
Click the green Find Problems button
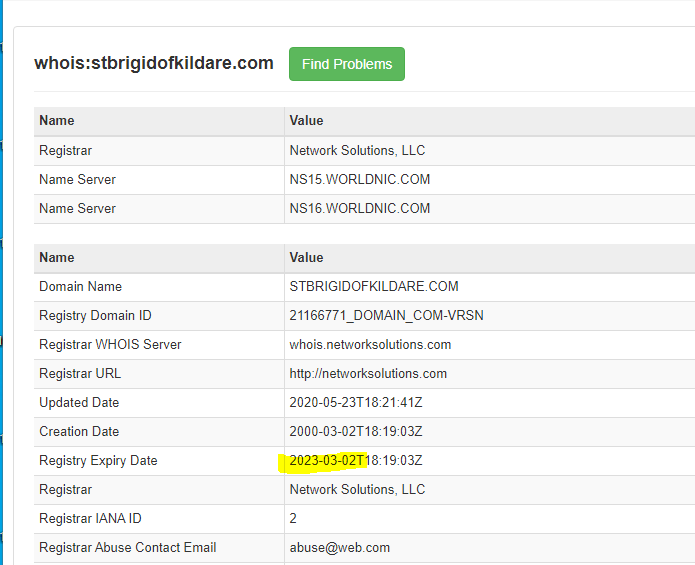pos(346,64)
